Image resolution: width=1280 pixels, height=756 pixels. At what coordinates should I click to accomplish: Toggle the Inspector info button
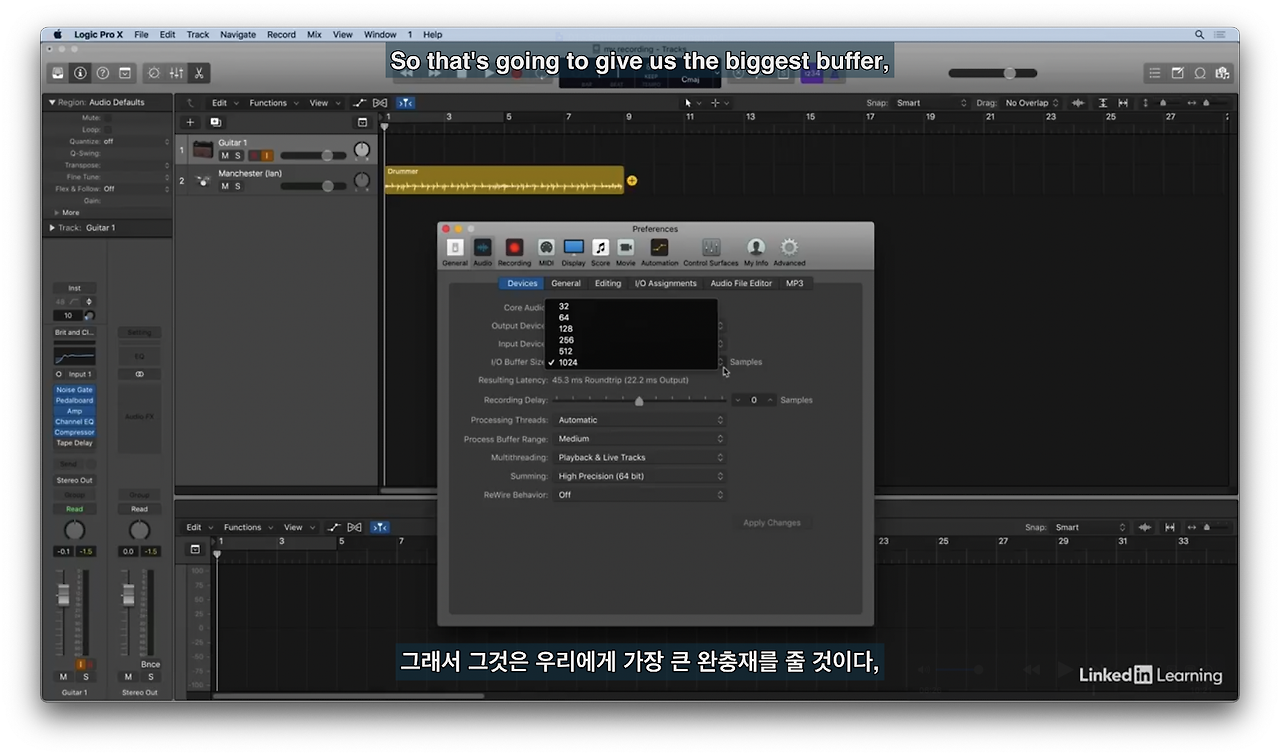[80, 73]
